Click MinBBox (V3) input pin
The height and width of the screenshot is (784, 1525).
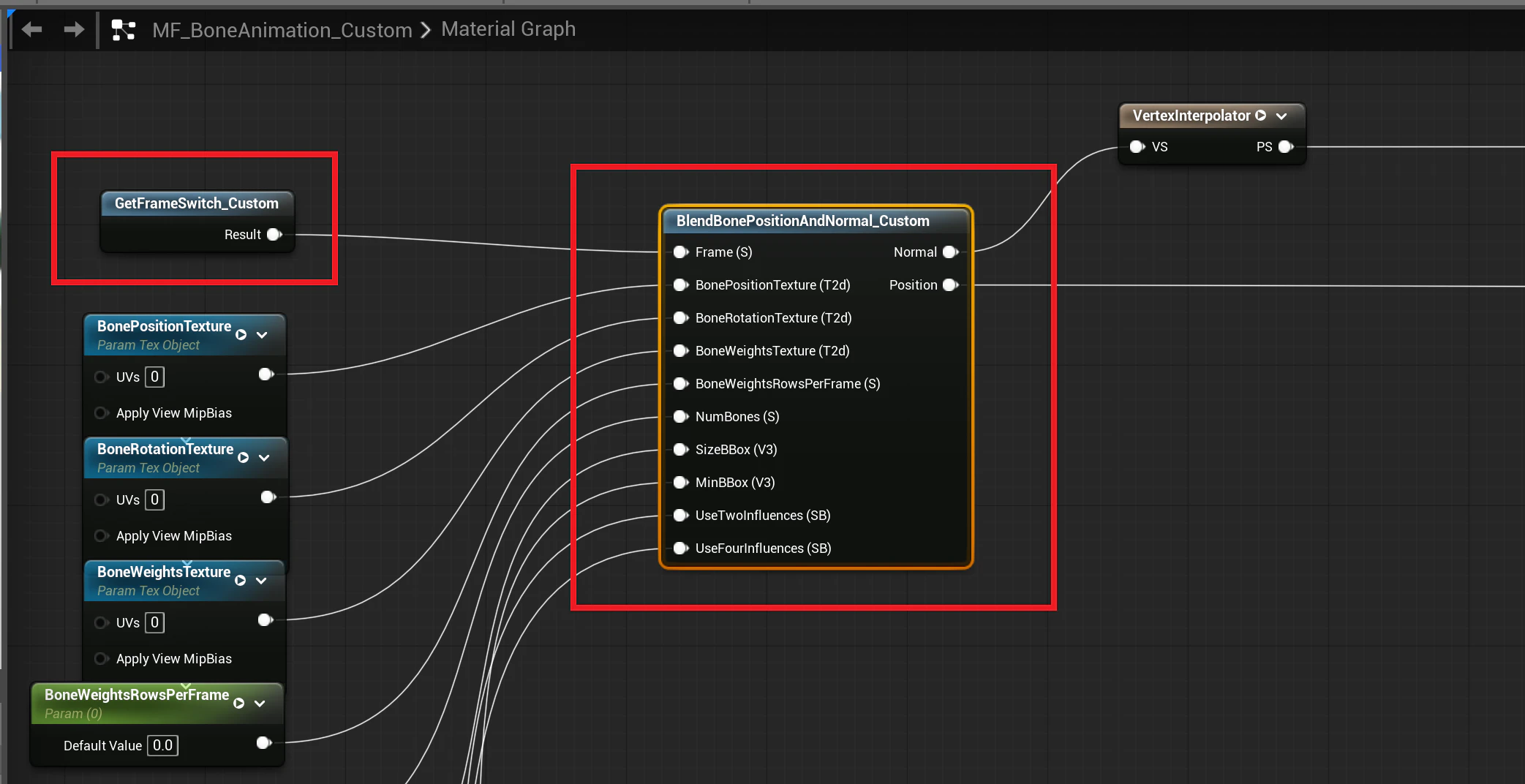[x=681, y=483]
